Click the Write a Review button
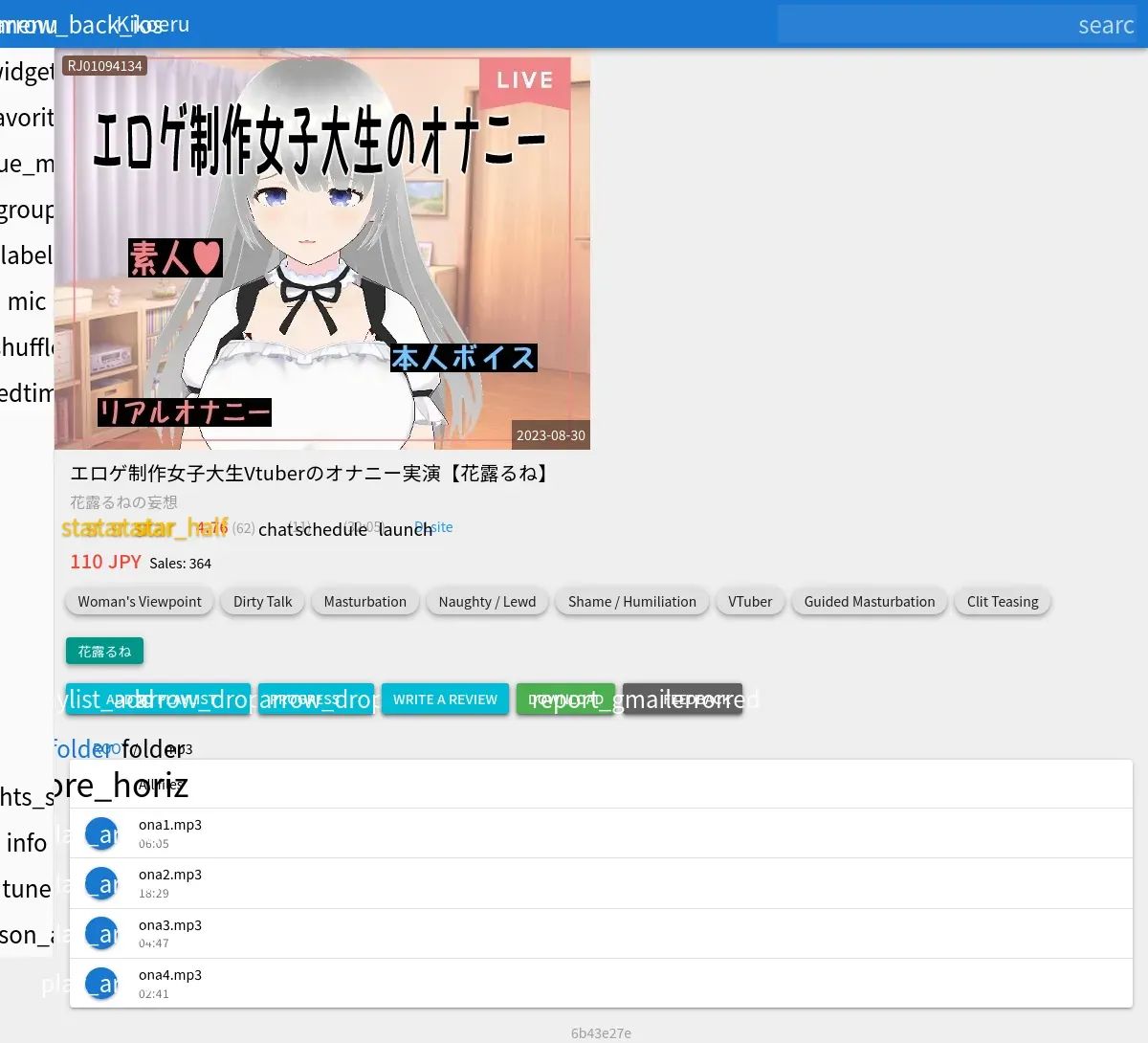1148x1043 pixels. [x=445, y=699]
